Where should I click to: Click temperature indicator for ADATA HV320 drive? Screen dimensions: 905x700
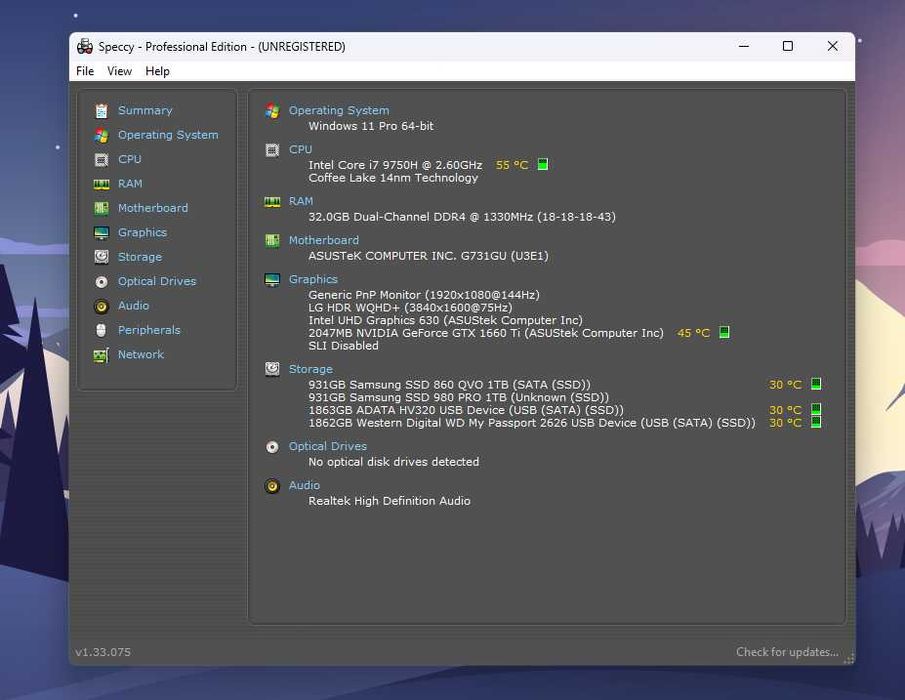coord(816,409)
